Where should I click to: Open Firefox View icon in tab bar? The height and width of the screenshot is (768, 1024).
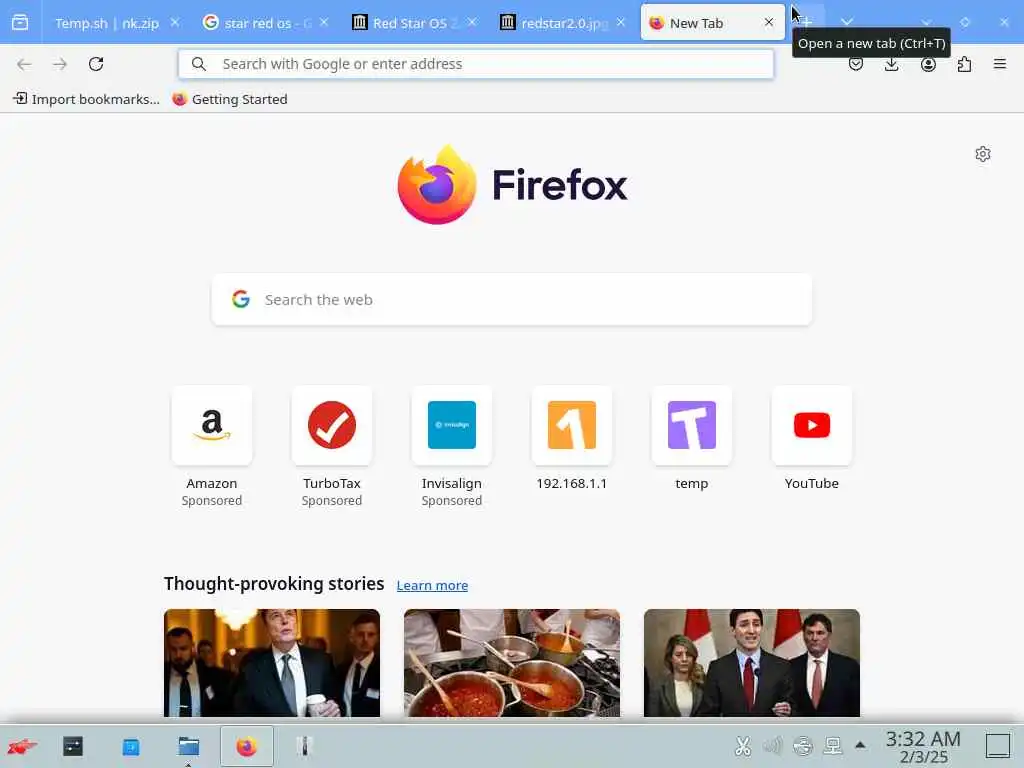pyautogui.click(x=20, y=22)
